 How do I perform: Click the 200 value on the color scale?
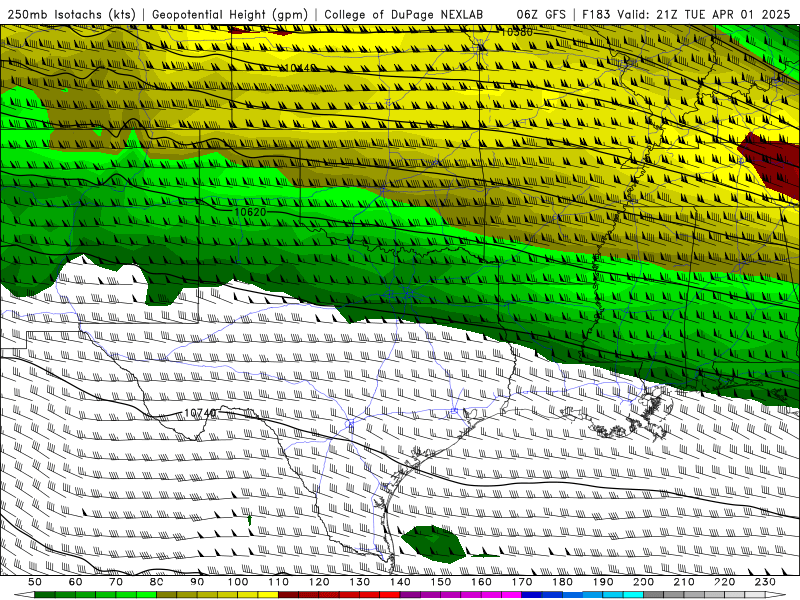click(643, 582)
